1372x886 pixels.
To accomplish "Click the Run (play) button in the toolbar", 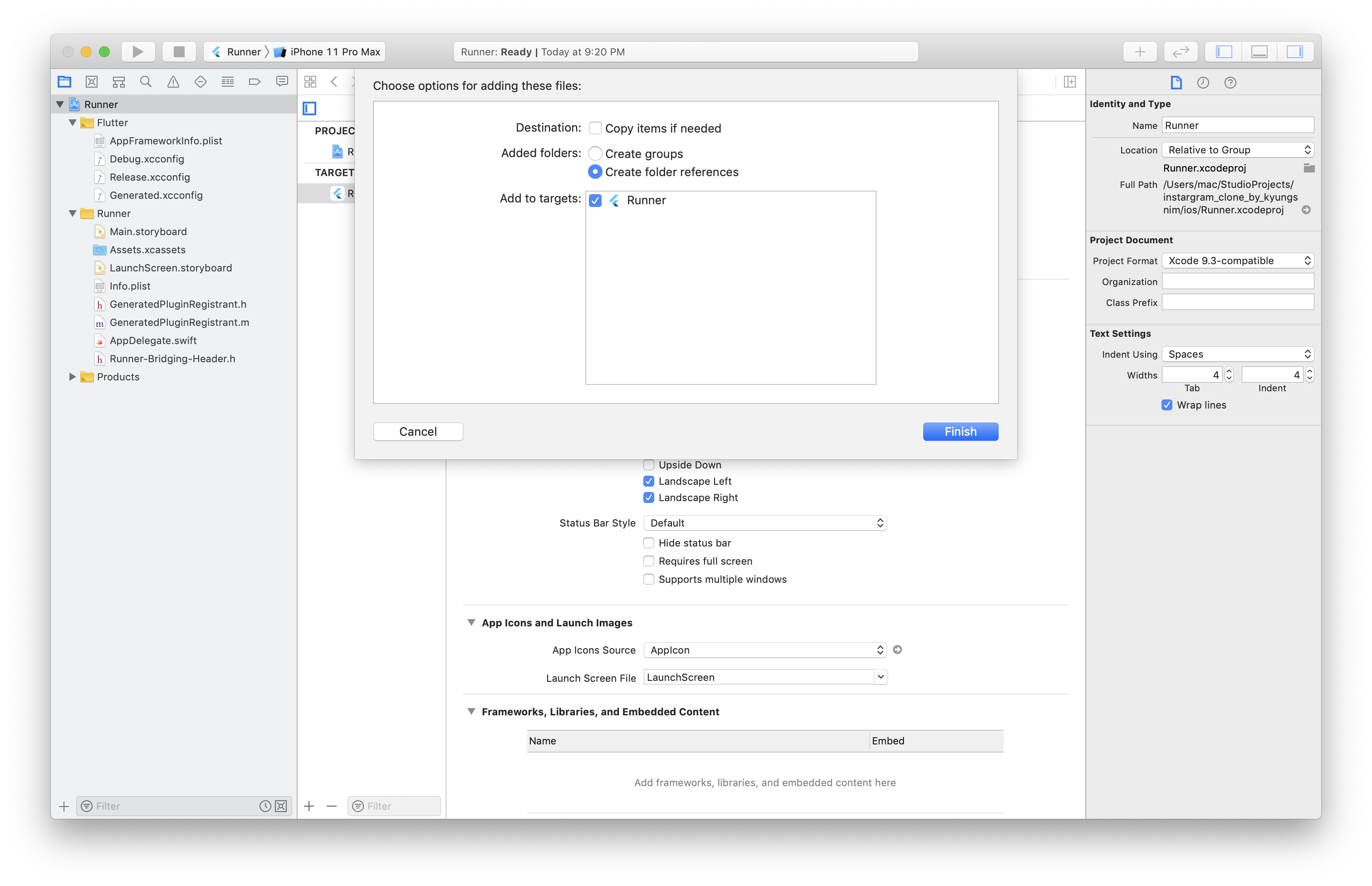I will click(137, 52).
